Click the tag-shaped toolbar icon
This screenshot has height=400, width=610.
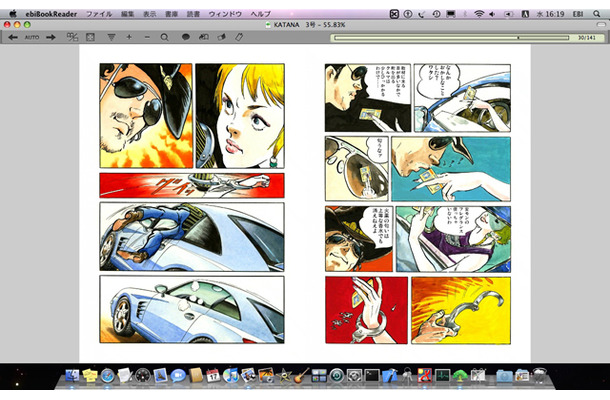click(x=239, y=37)
